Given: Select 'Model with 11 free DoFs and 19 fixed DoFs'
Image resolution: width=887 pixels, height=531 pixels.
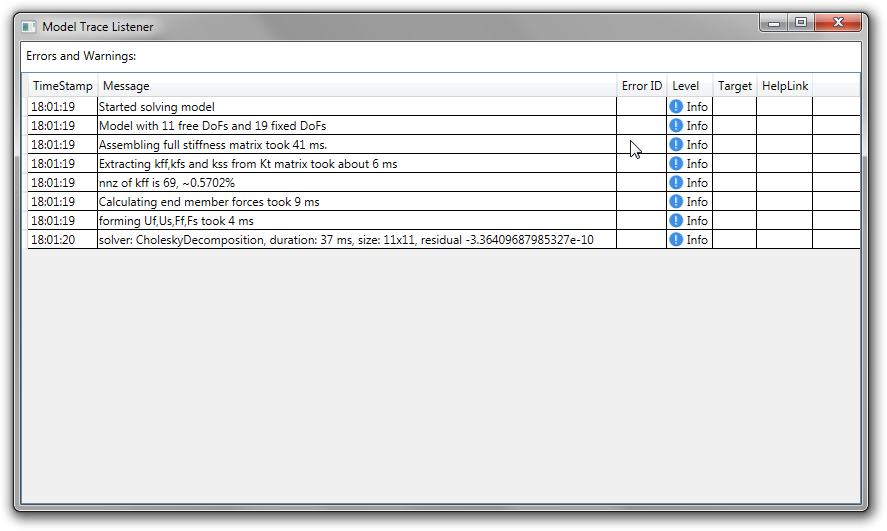Looking at the screenshot, I should 213,126.
